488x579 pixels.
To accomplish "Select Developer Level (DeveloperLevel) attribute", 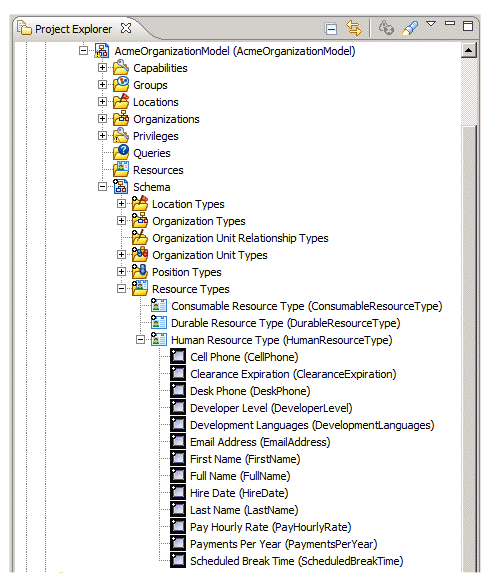I will pos(271,408).
